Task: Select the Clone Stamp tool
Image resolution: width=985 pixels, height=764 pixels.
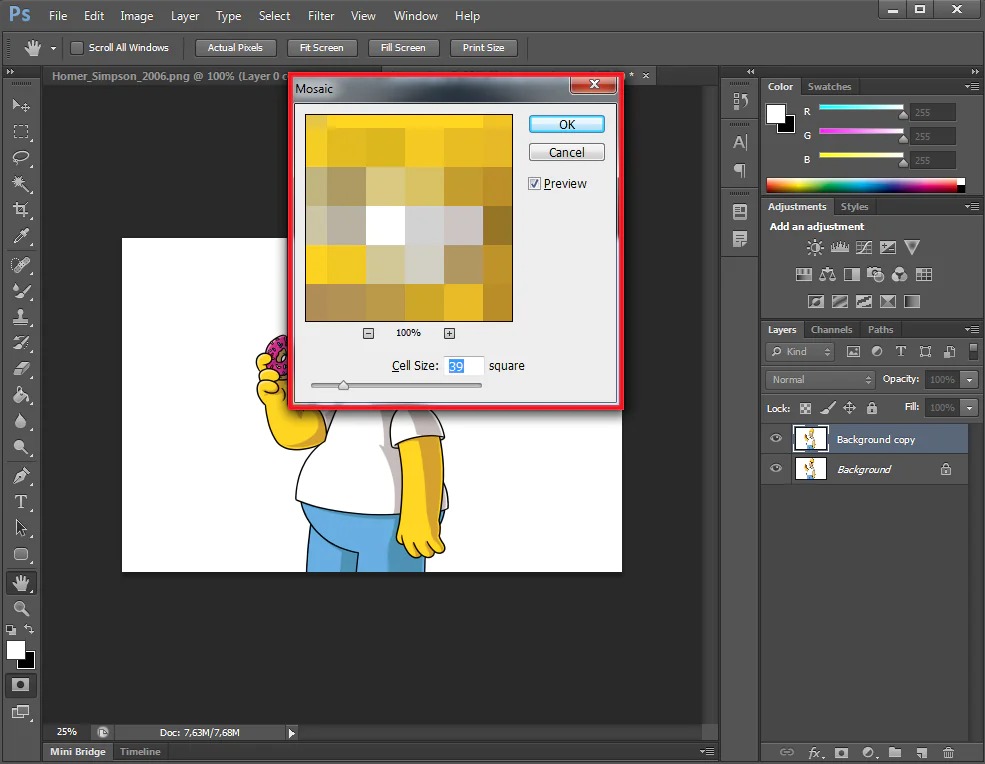Action: click(21, 317)
